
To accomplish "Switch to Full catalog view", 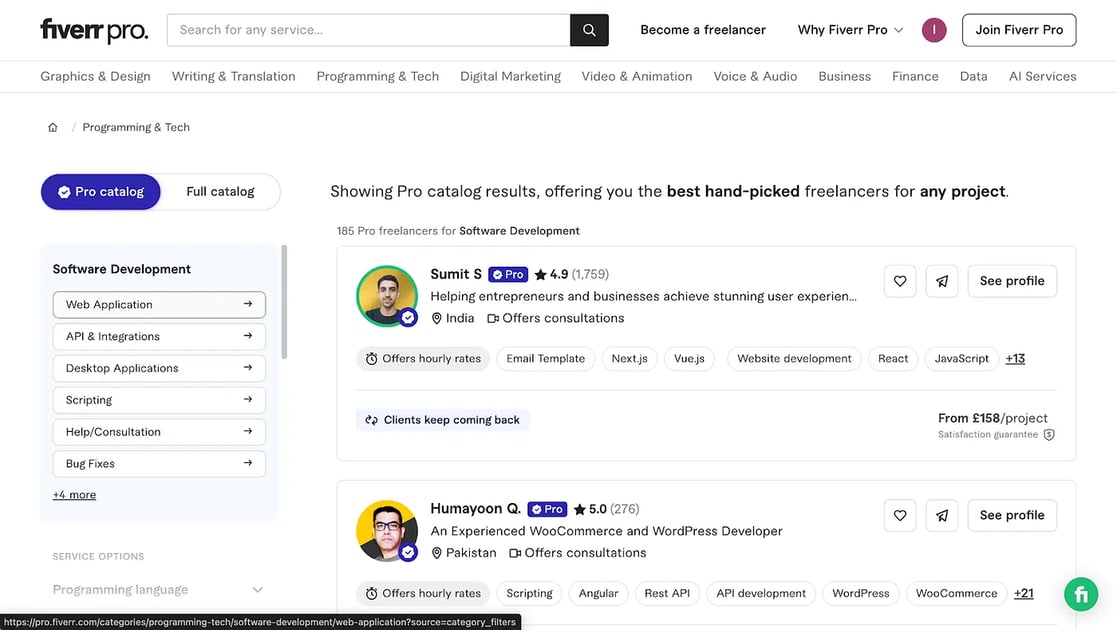I will 220,192.
